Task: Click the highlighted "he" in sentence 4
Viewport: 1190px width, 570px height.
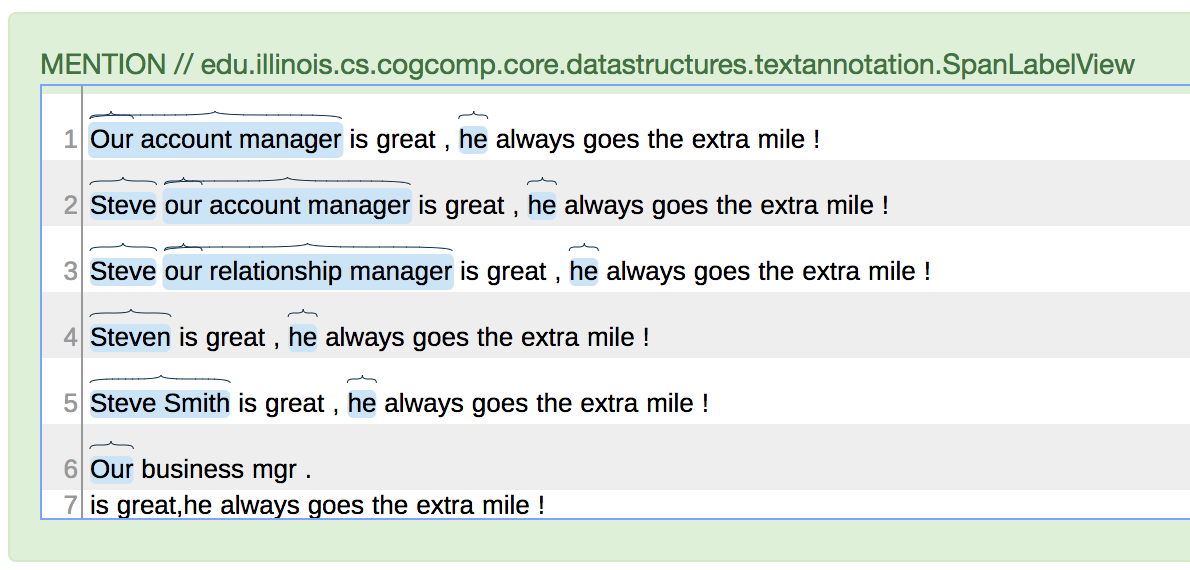Action: tap(303, 338)
